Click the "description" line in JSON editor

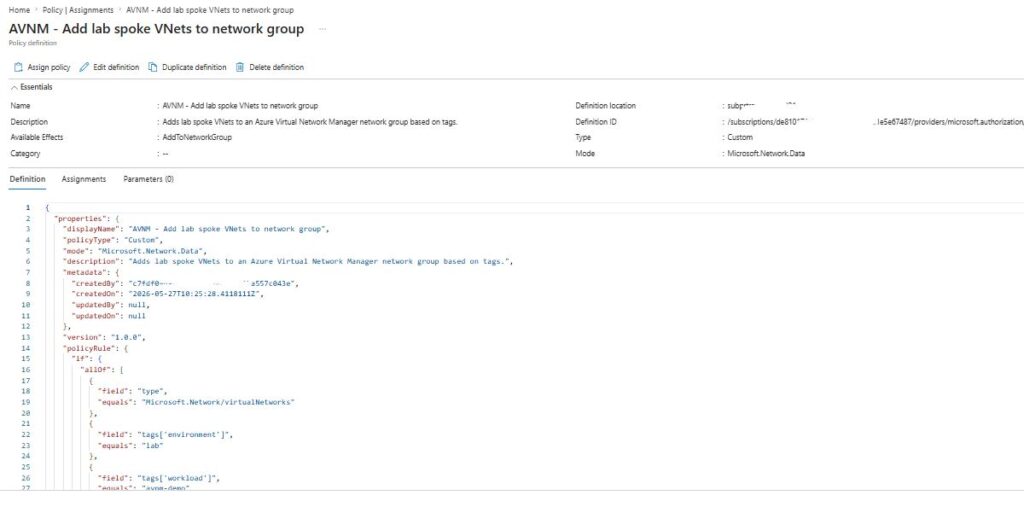click(288, 261)
